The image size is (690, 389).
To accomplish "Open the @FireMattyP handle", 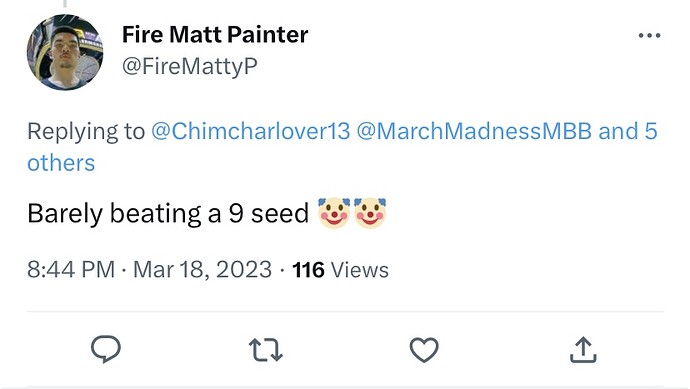I will tap(190, 66).
